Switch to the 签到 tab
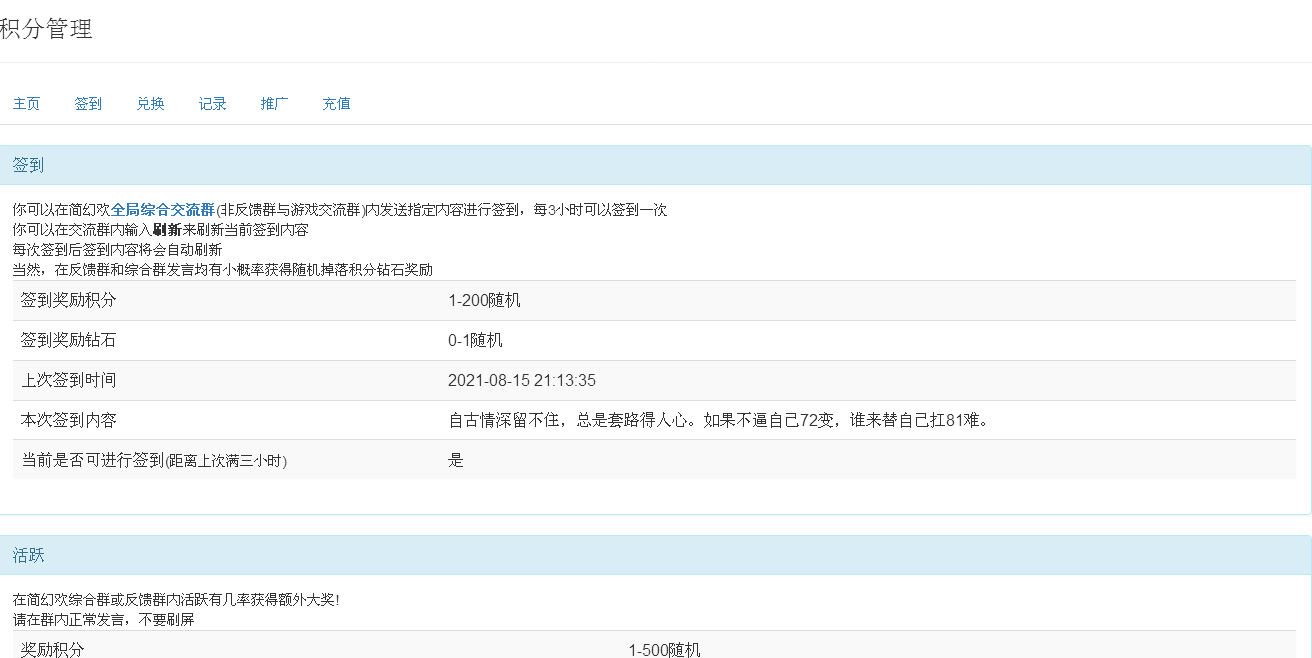The height and width of the screenshot is (658, 1312). click(x=88, y=104)
